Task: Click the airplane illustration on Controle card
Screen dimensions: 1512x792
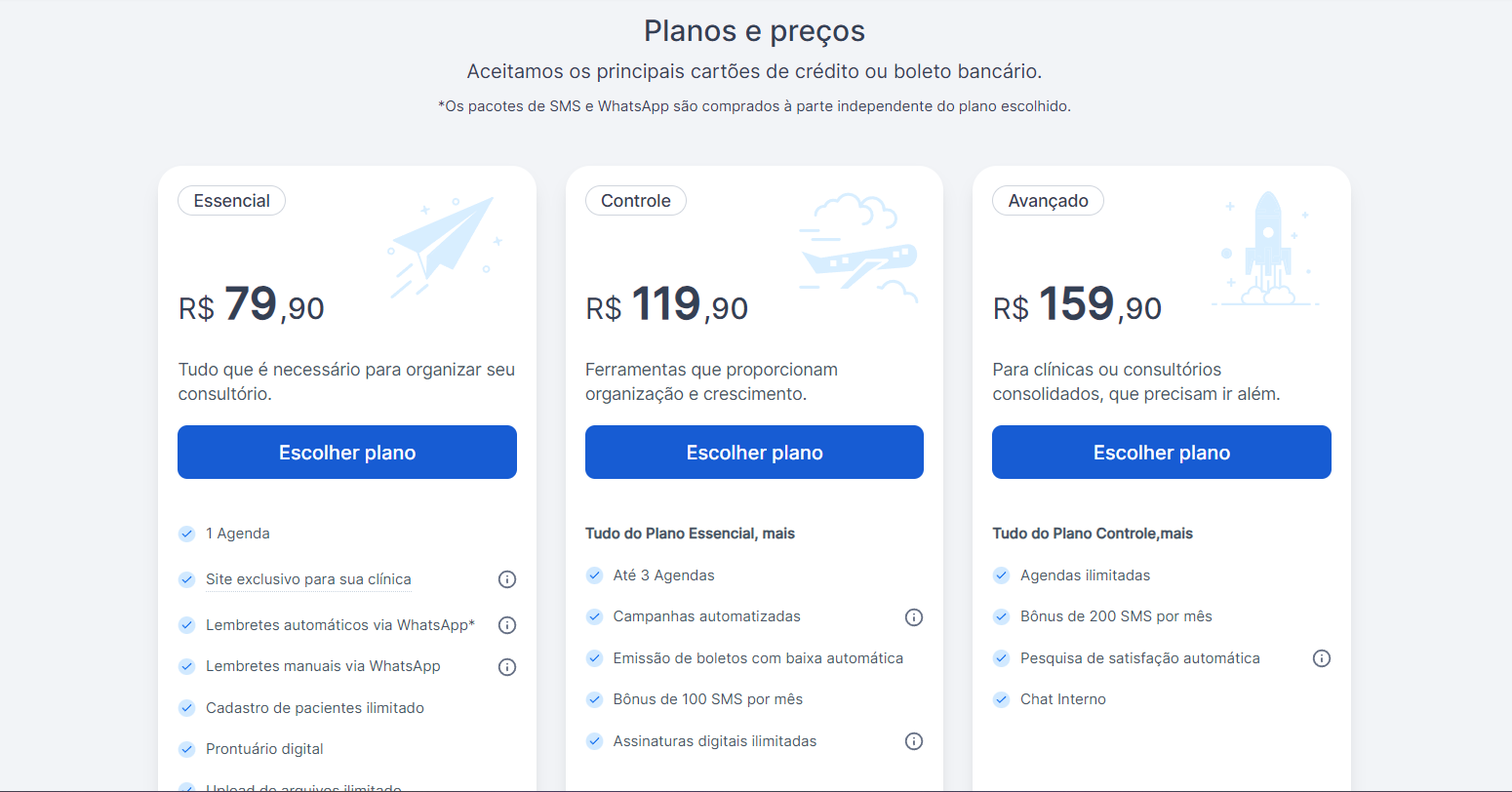Action: pos(858,248)
